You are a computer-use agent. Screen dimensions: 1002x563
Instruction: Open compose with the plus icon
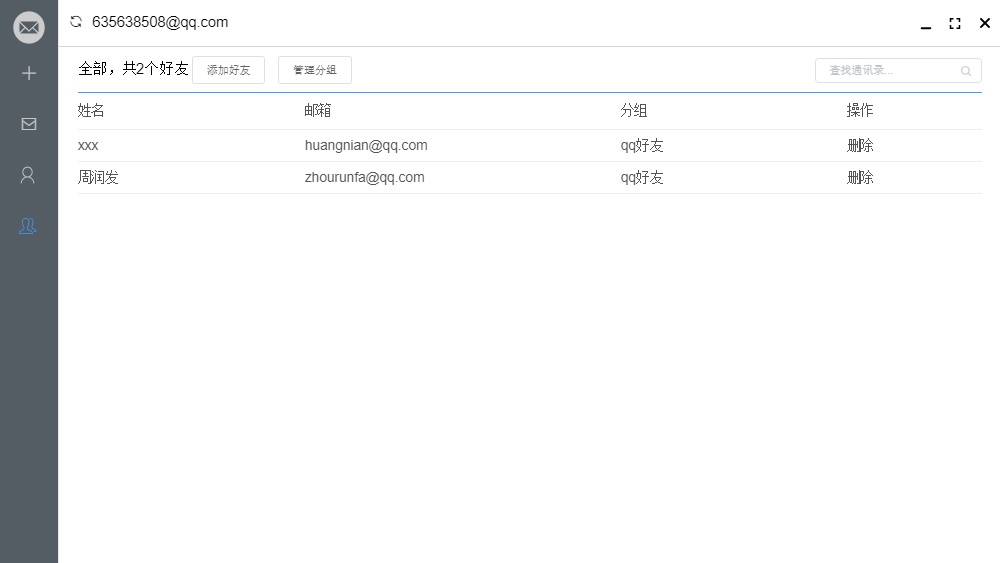[x=29, y=73]
